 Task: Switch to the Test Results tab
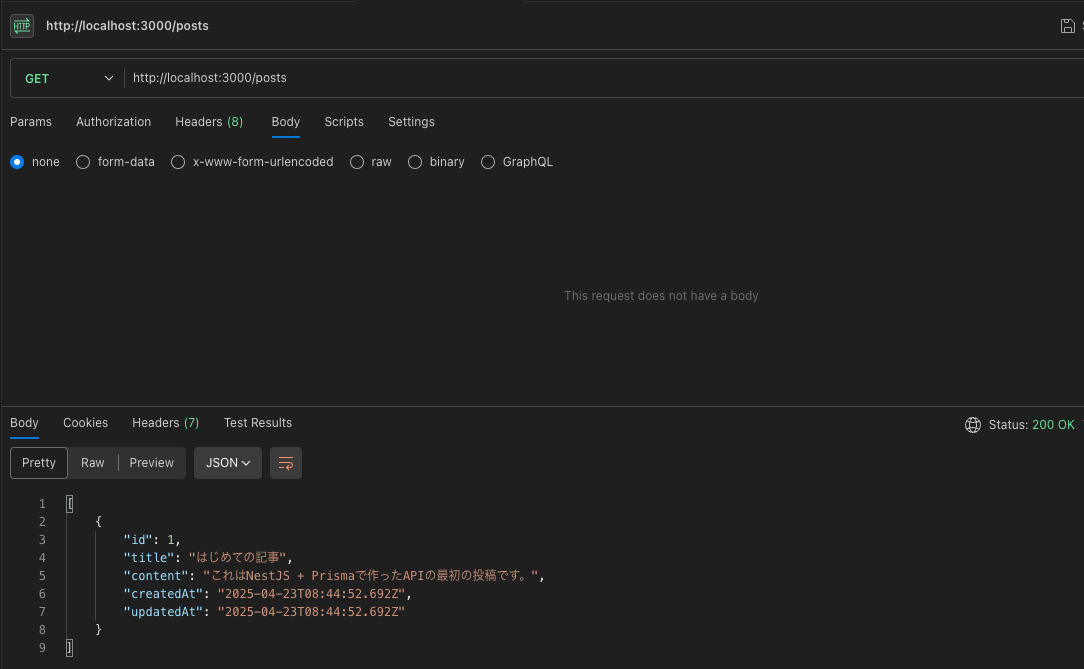(258, 423)
